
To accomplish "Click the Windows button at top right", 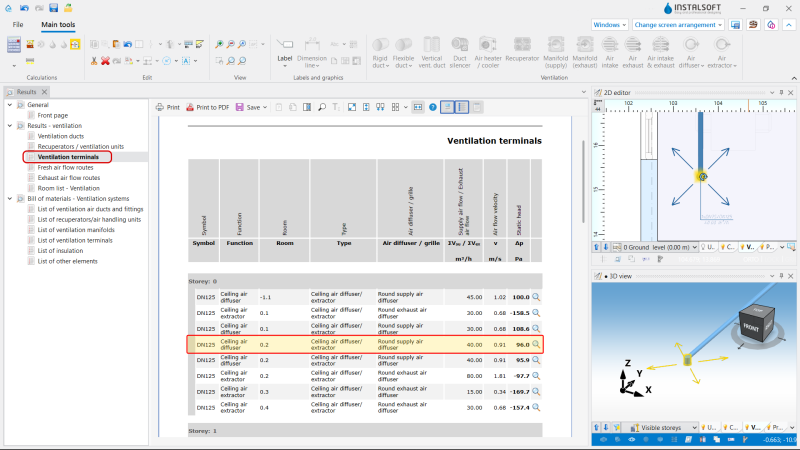I will 610,24.
